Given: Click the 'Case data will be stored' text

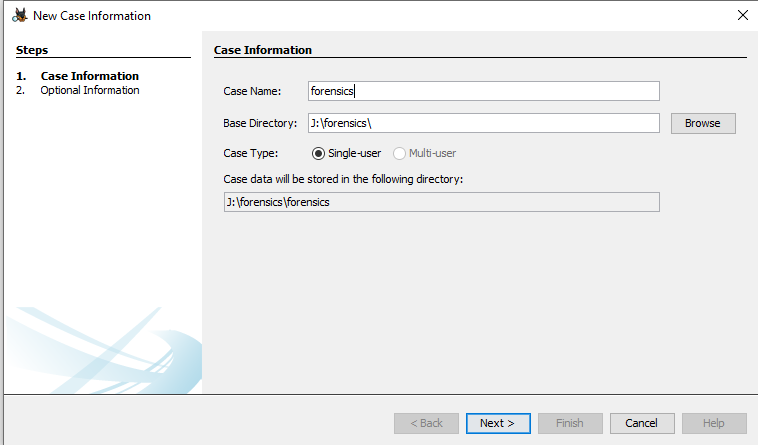Looking at the screenshot, I should pyautogui.click(x=343, y=179).
